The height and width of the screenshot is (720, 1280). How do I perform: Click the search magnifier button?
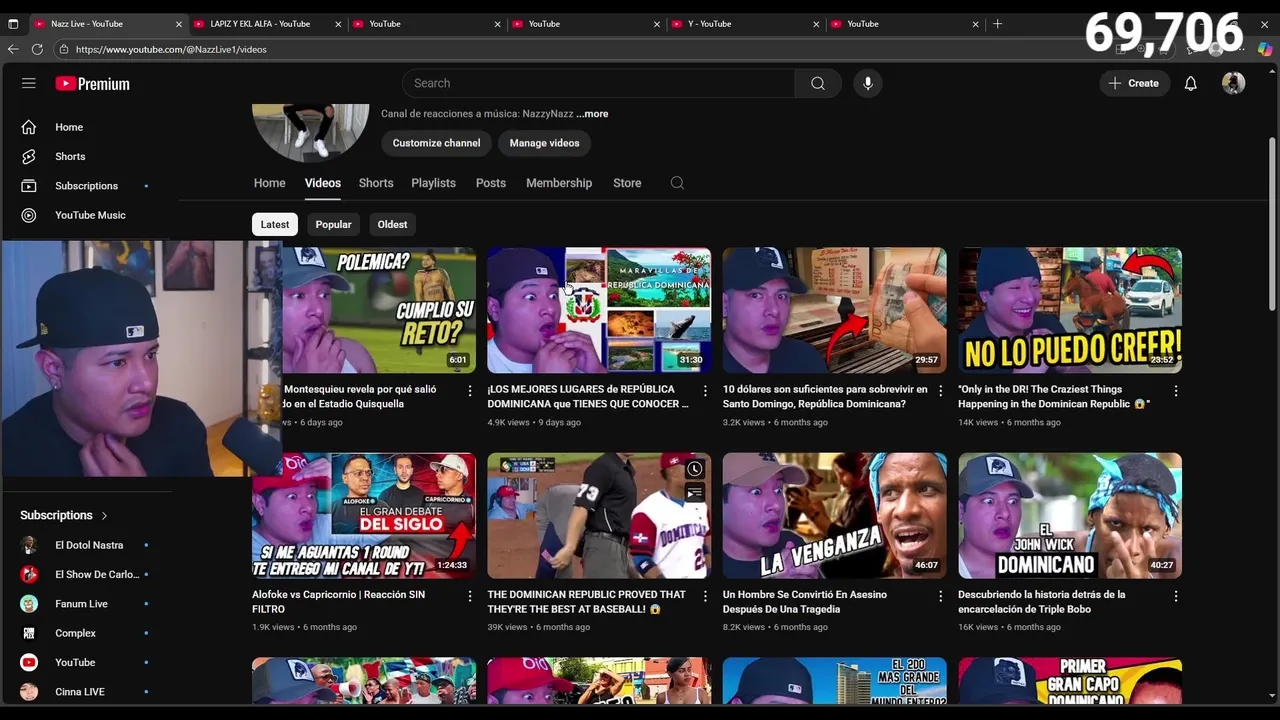click(818, 84)
